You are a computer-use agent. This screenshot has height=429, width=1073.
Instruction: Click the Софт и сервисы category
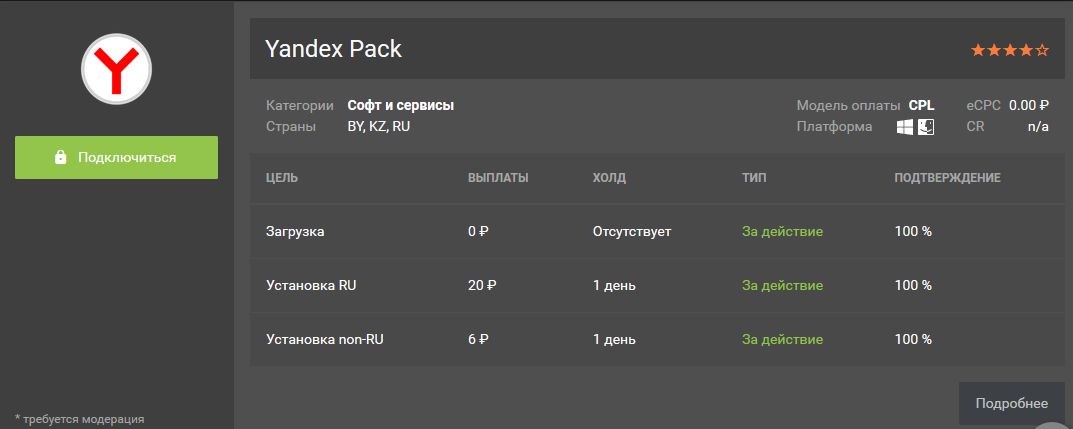(x=400, y=105)
